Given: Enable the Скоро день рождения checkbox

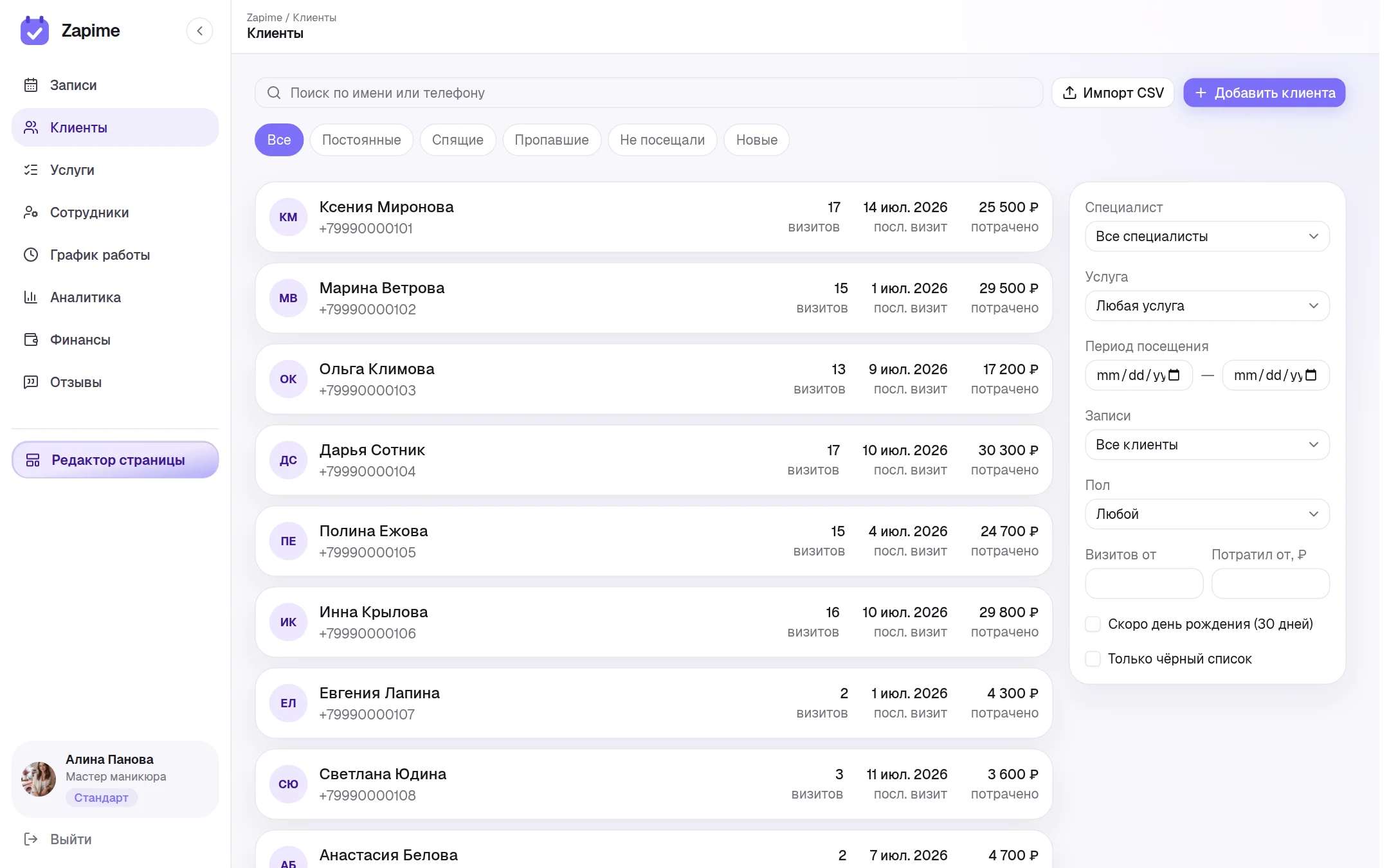Looking at the screenshot, I should [x=1093, y=624].
